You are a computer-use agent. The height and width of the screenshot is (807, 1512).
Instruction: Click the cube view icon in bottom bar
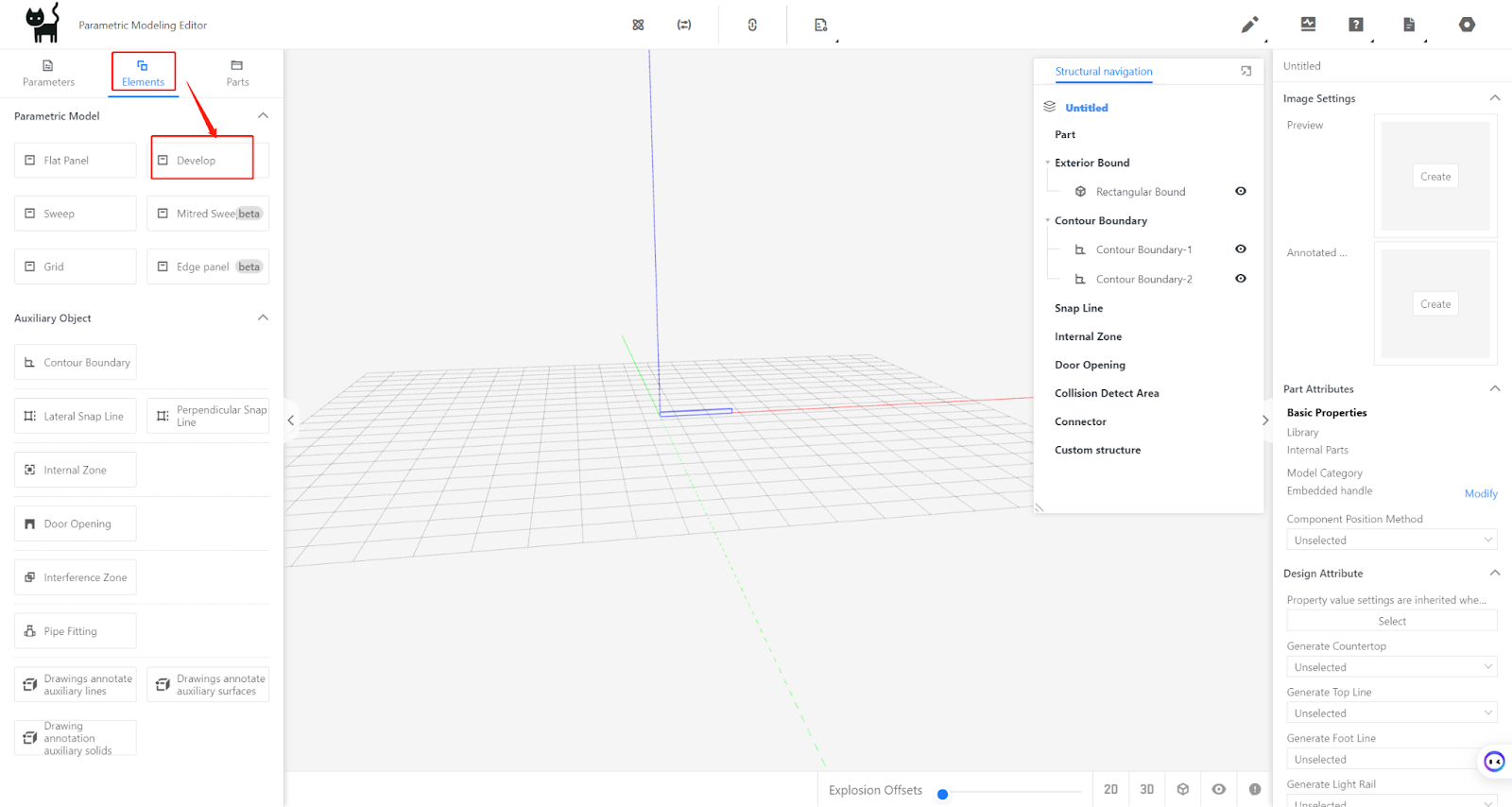point(1182,789)
